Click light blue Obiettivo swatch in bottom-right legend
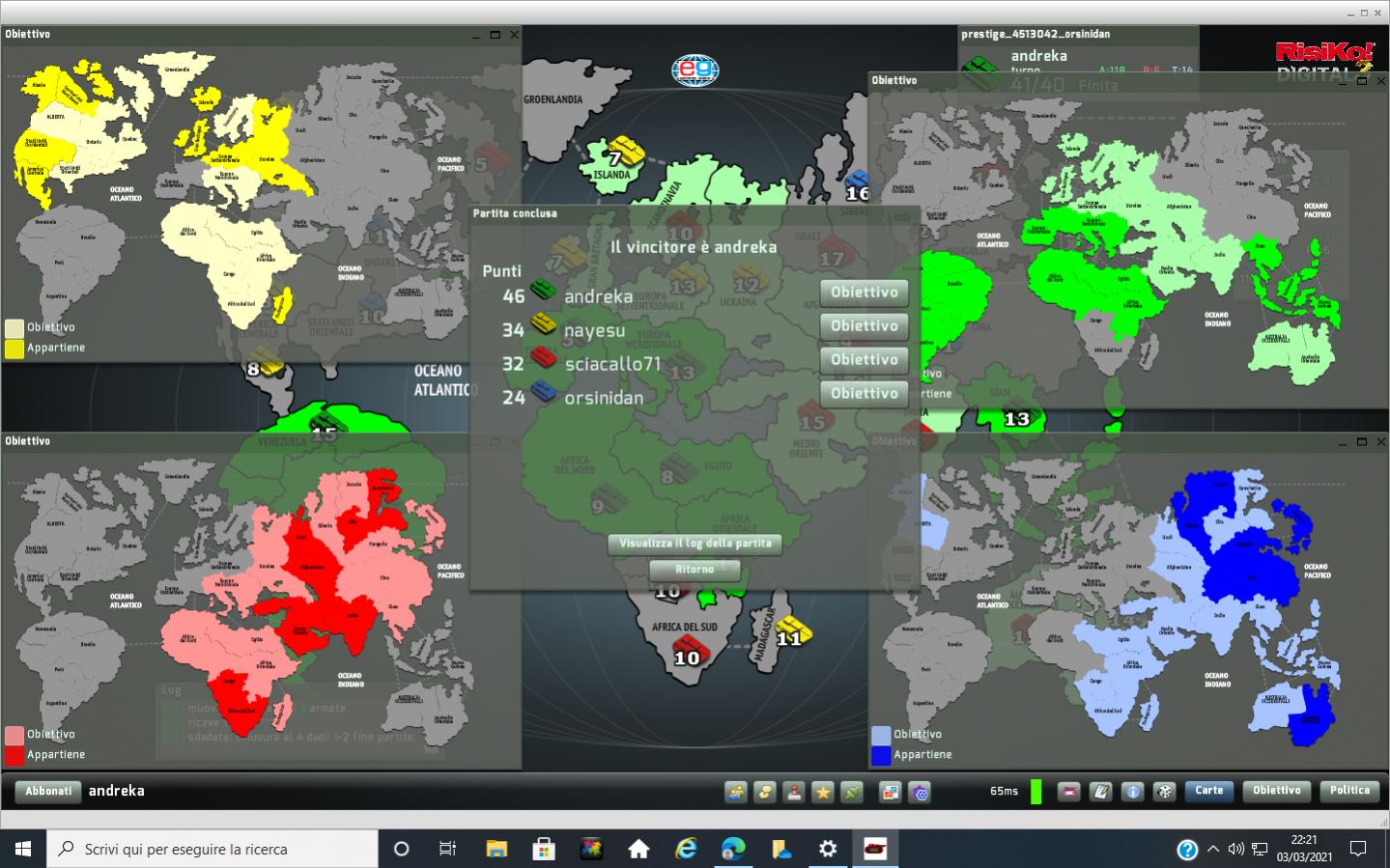The height and width of the screenshot is (868, 1390). pos(881,735)
